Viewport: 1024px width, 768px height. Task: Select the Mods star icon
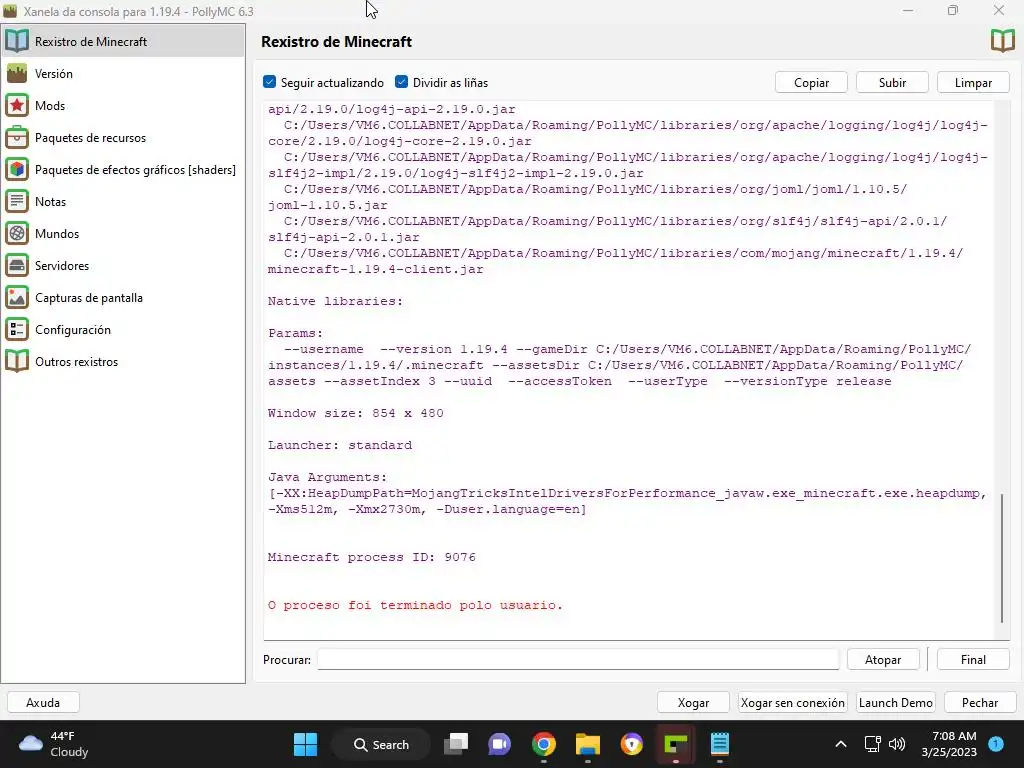tap(17, 105)
